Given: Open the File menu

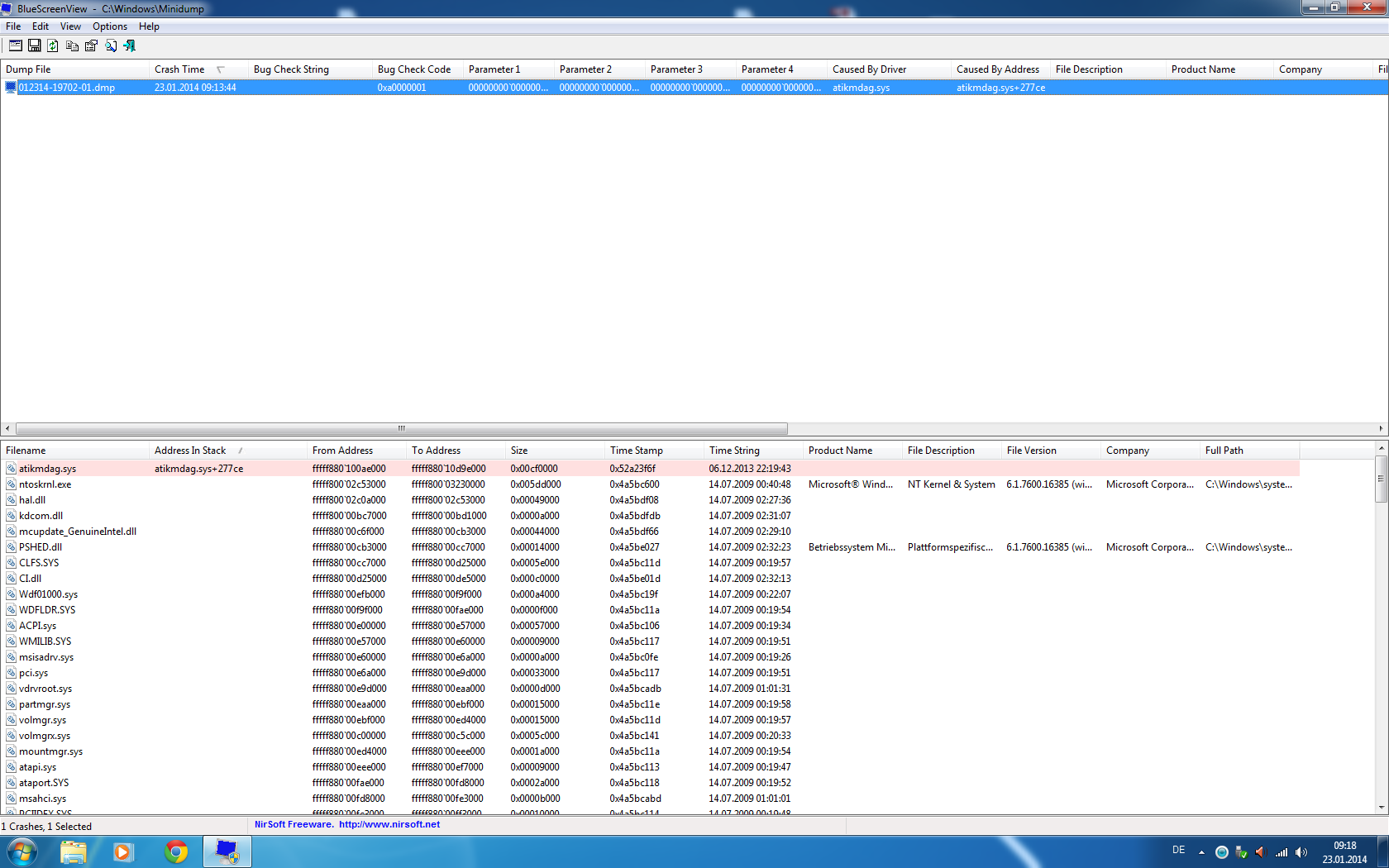Looking at the screenshot, I should (13, 26).
